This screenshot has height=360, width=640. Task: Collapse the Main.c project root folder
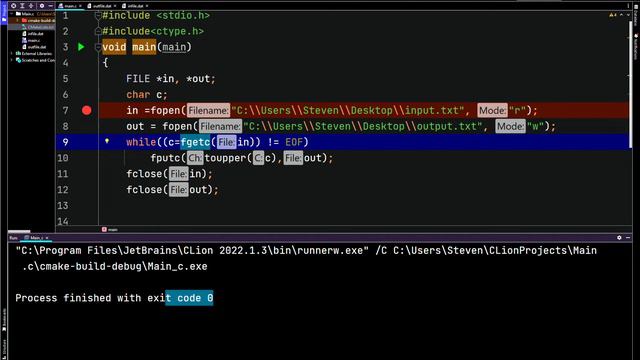[11, 14]
